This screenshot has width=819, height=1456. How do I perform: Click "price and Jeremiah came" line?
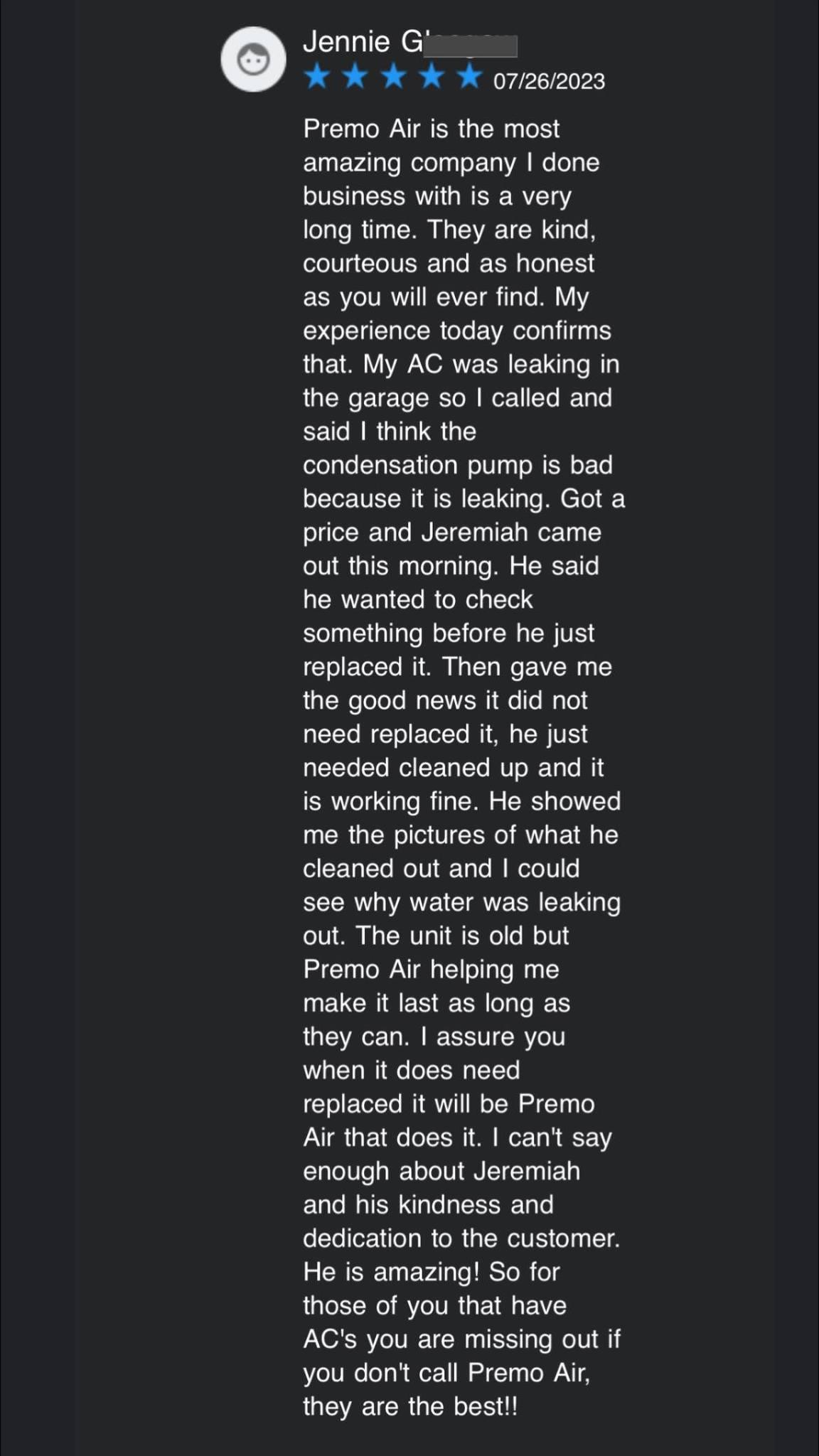pos(451,532)
